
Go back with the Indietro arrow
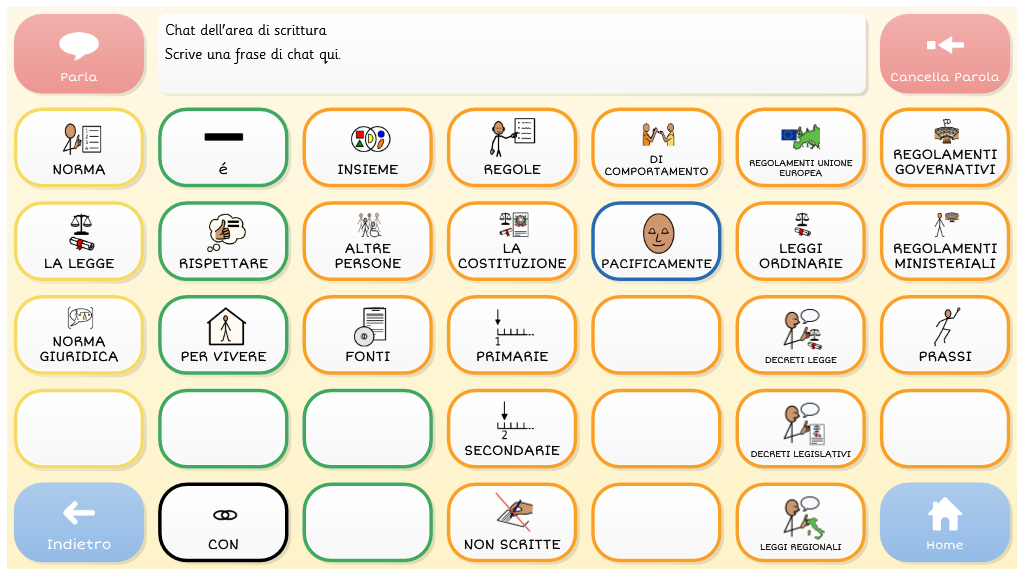click(79, 524)
